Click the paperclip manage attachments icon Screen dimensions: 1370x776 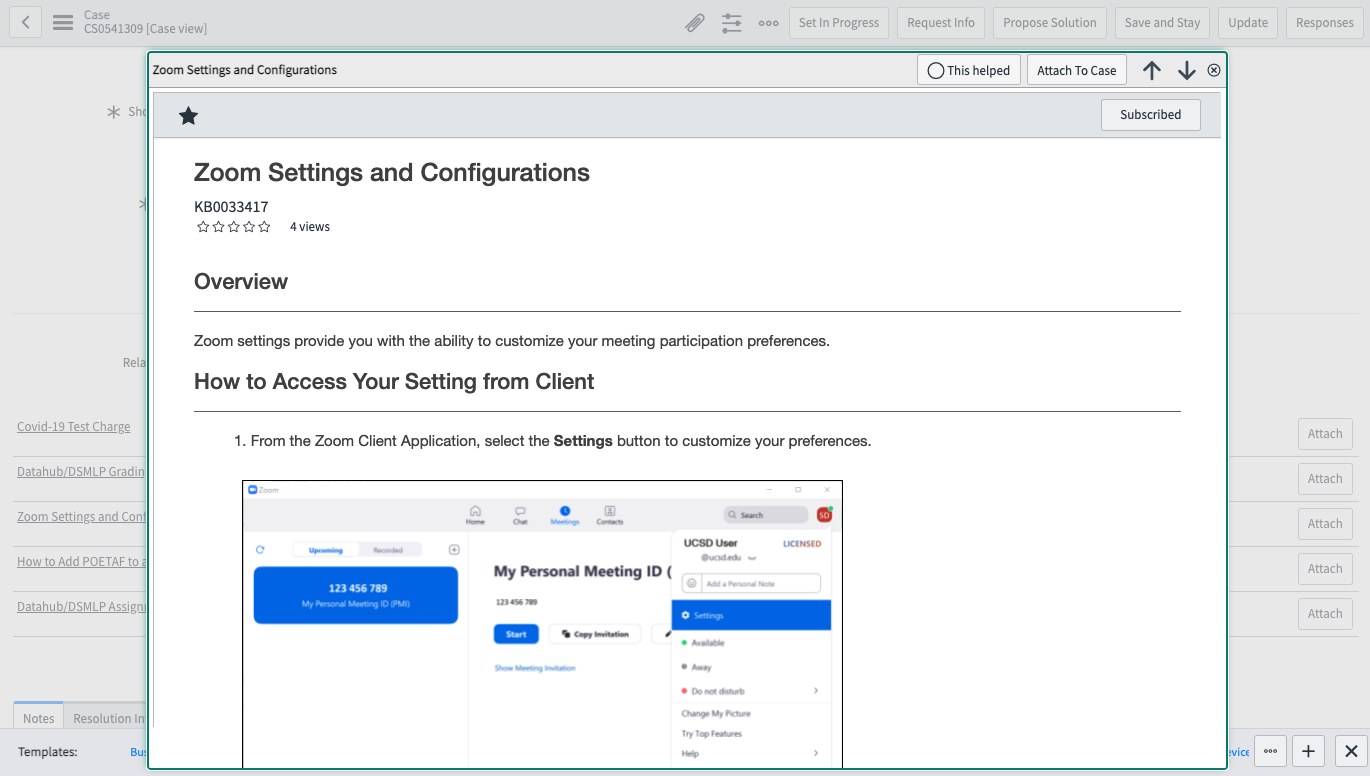pyautogui.click(x=694, y=23)
